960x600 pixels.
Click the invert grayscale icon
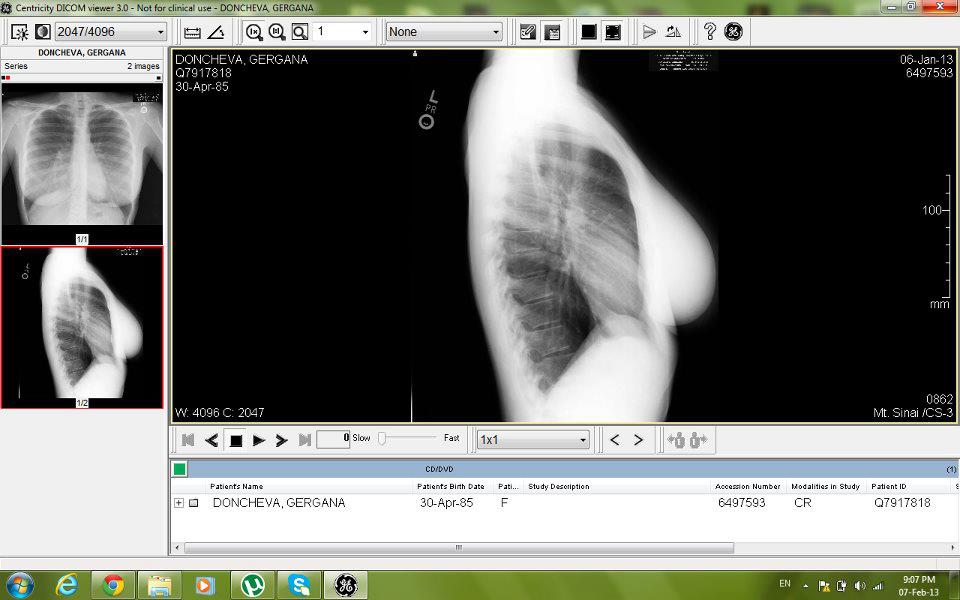pos(42,32)
